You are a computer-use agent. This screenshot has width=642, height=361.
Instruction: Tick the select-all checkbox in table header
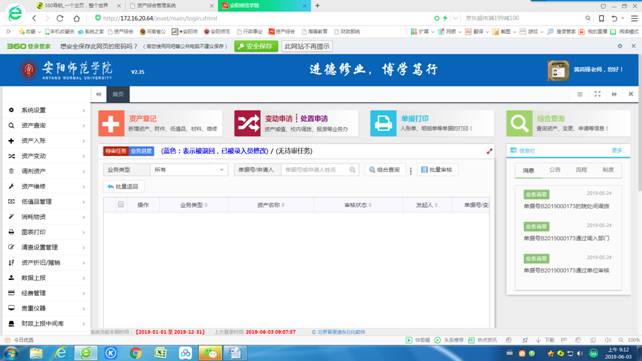point(121,204)
